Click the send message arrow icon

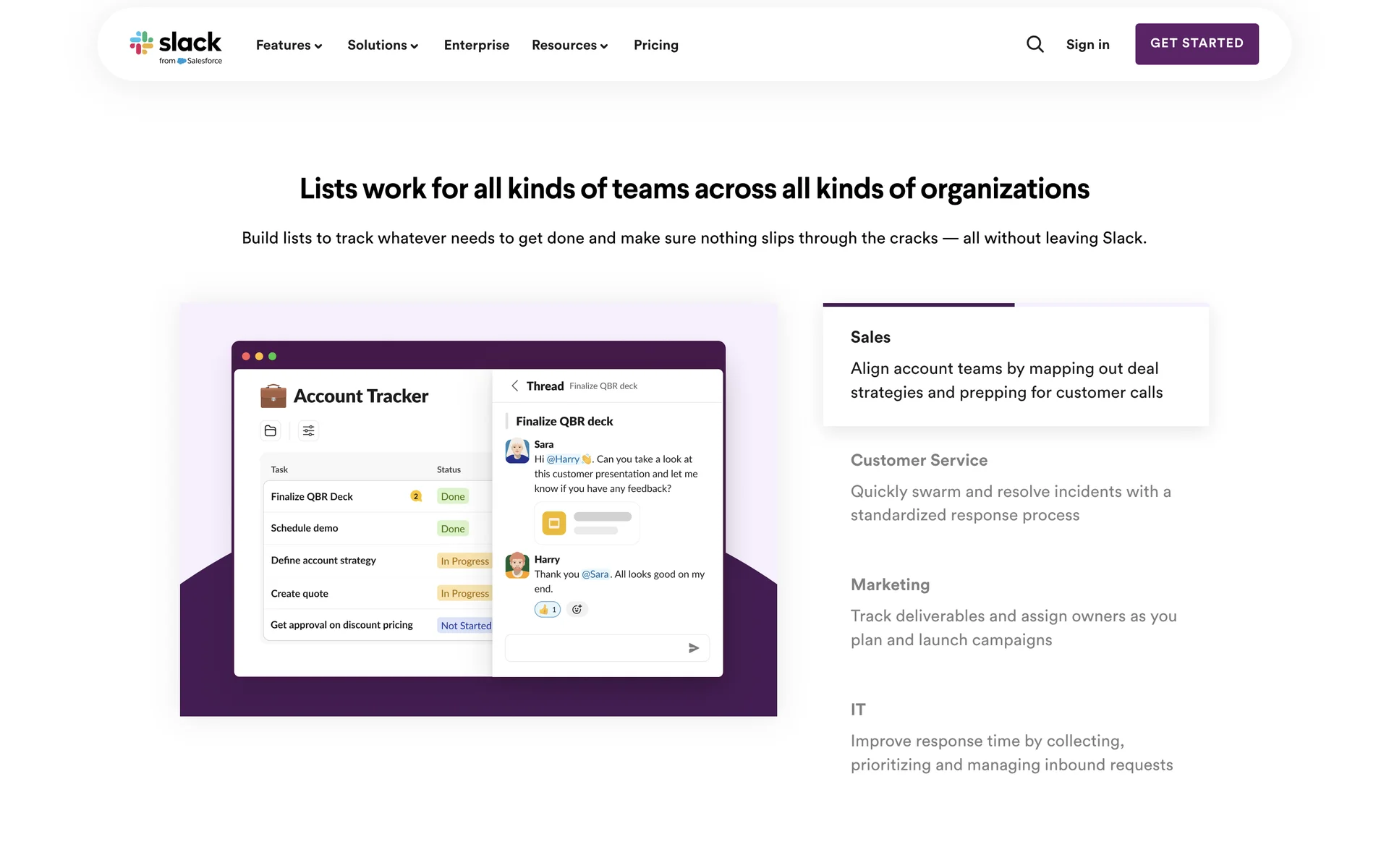click(693, 648)
